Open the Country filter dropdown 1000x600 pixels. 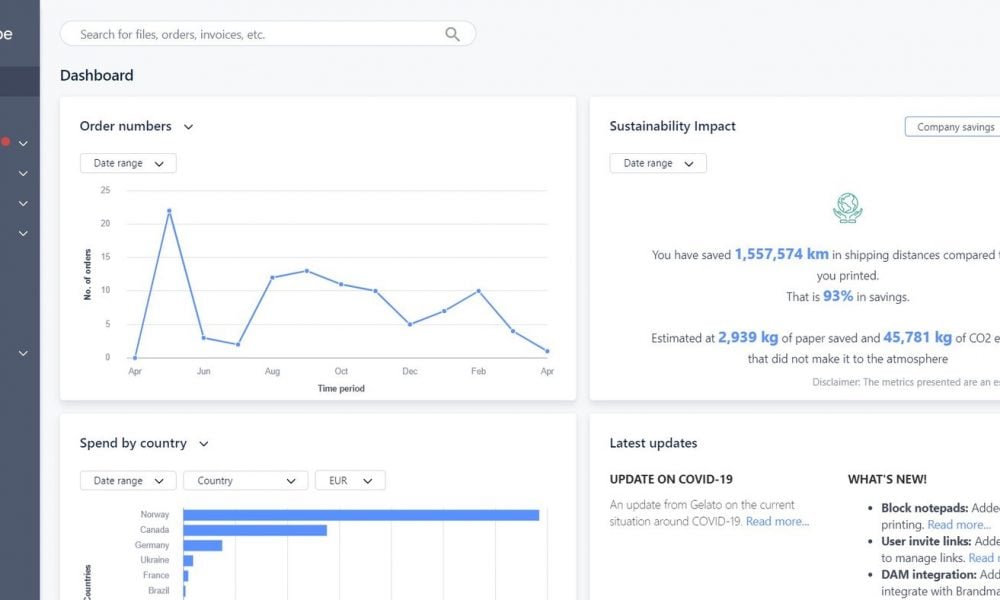245,481
